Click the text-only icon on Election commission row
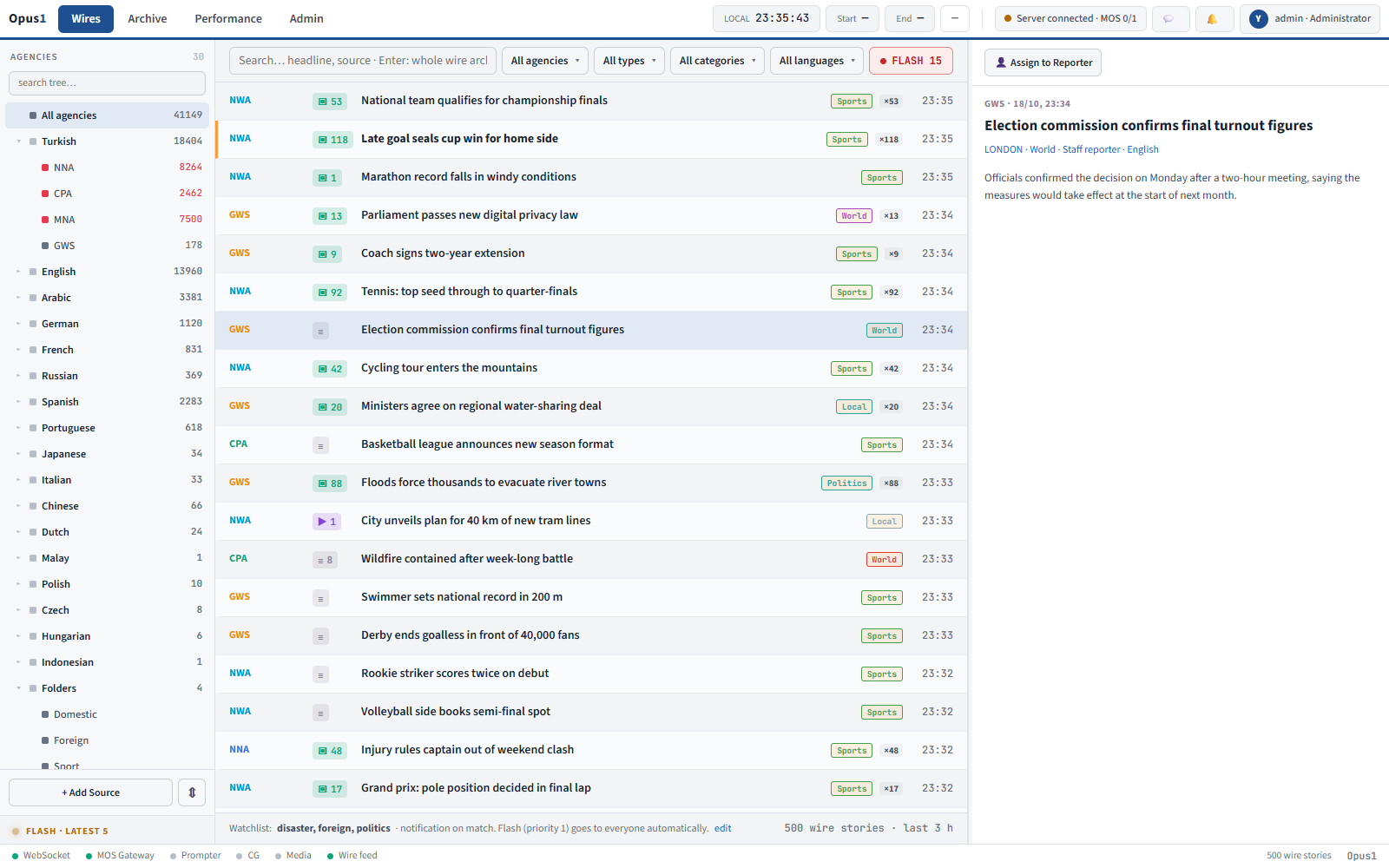This screenshot has width=1389, height=868. (320, 331)
